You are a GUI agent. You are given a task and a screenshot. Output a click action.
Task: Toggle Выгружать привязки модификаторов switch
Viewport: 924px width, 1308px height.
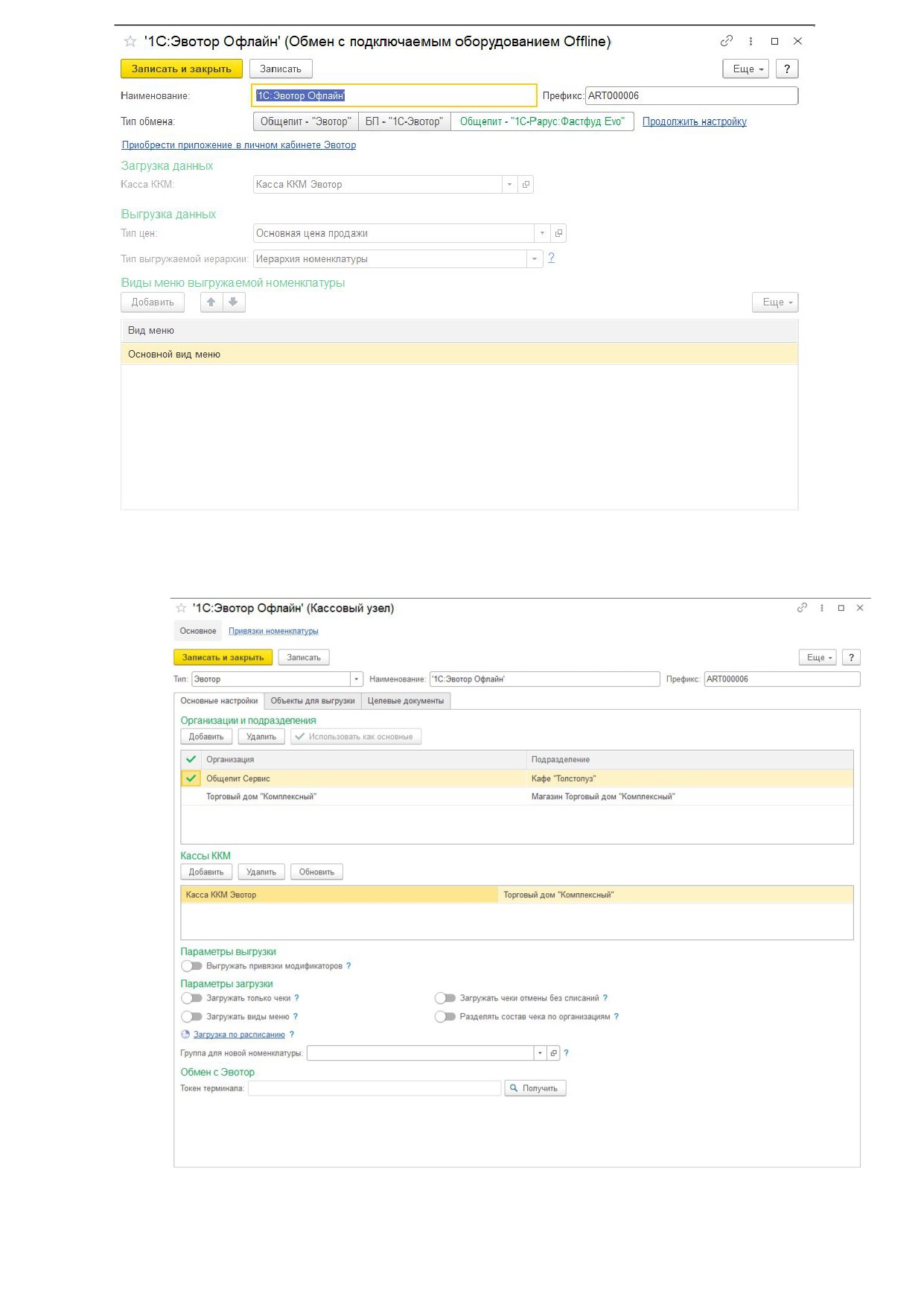[x=191, y=966]
